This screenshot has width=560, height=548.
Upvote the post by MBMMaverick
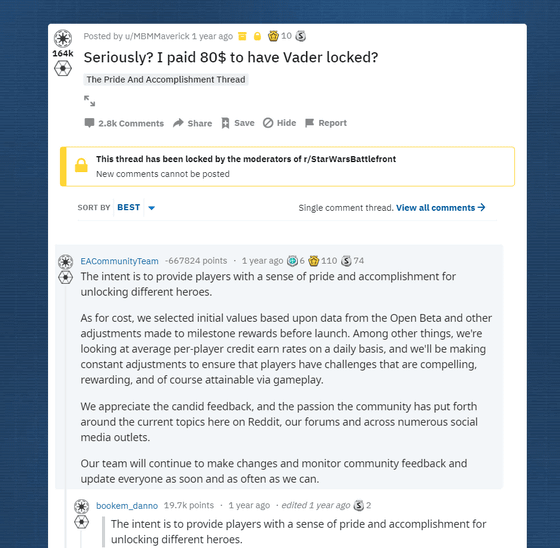point(63,38)
